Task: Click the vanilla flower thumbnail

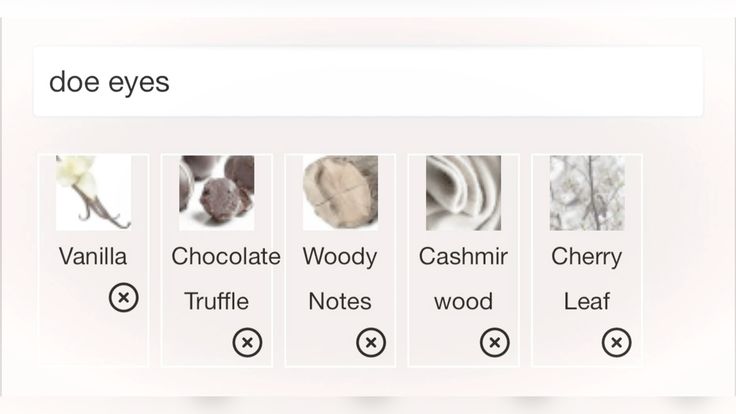Action: pos(93,192)
